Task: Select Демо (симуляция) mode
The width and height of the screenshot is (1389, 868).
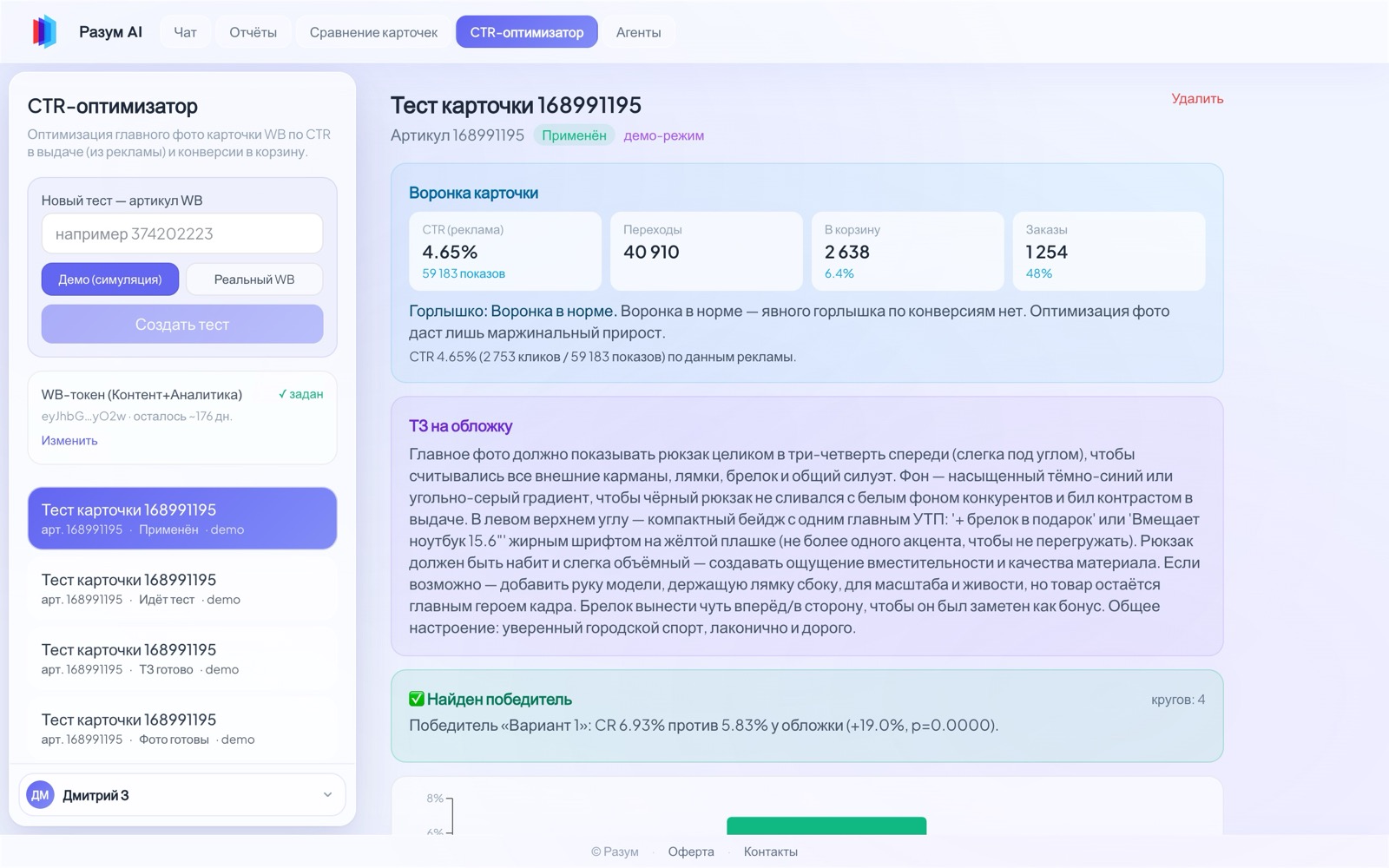Action: click(110, 279)
